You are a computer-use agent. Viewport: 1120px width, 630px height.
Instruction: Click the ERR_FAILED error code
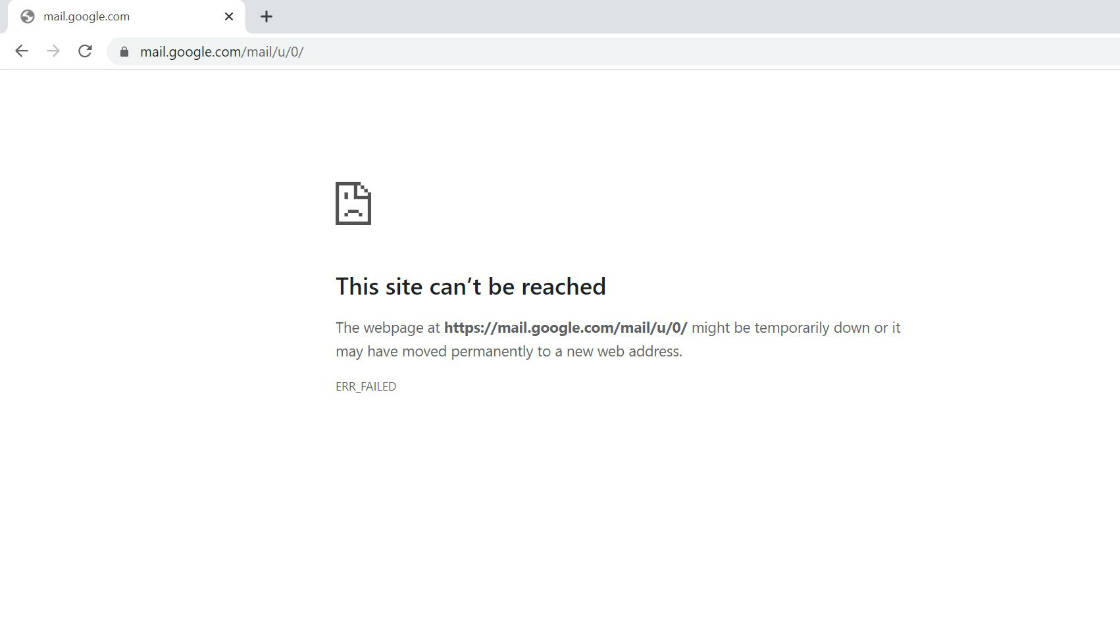click(x=366, y=386)
